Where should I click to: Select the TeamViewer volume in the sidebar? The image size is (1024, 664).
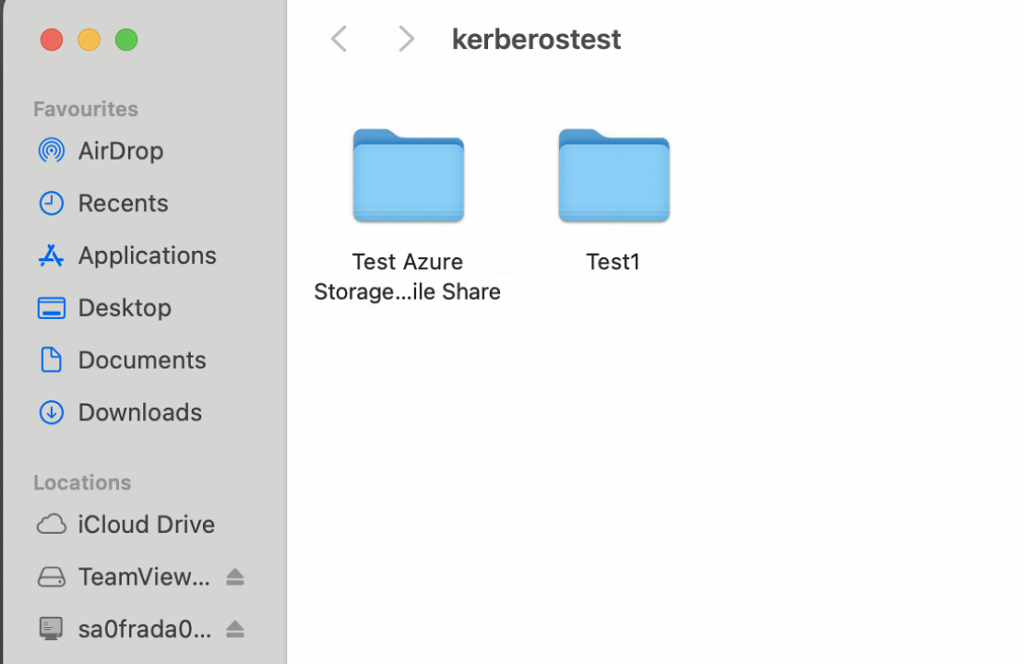(143, 577)
